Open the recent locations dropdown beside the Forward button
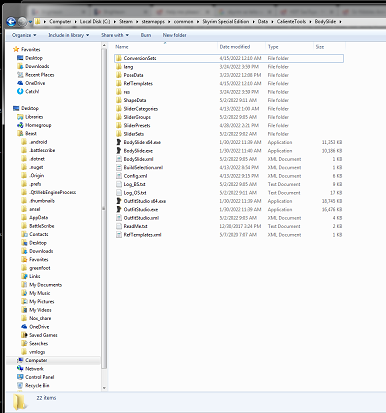386x413 pixels. click(x=30, y=22)
